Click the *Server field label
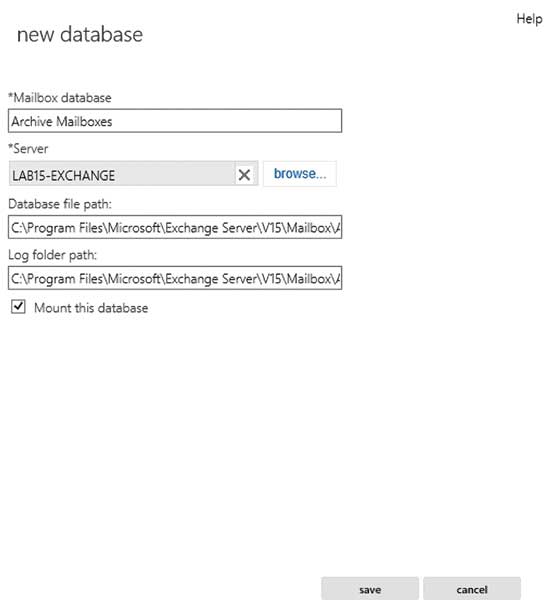The height and width of the screenshot is (606, 550). pos(28,149)
